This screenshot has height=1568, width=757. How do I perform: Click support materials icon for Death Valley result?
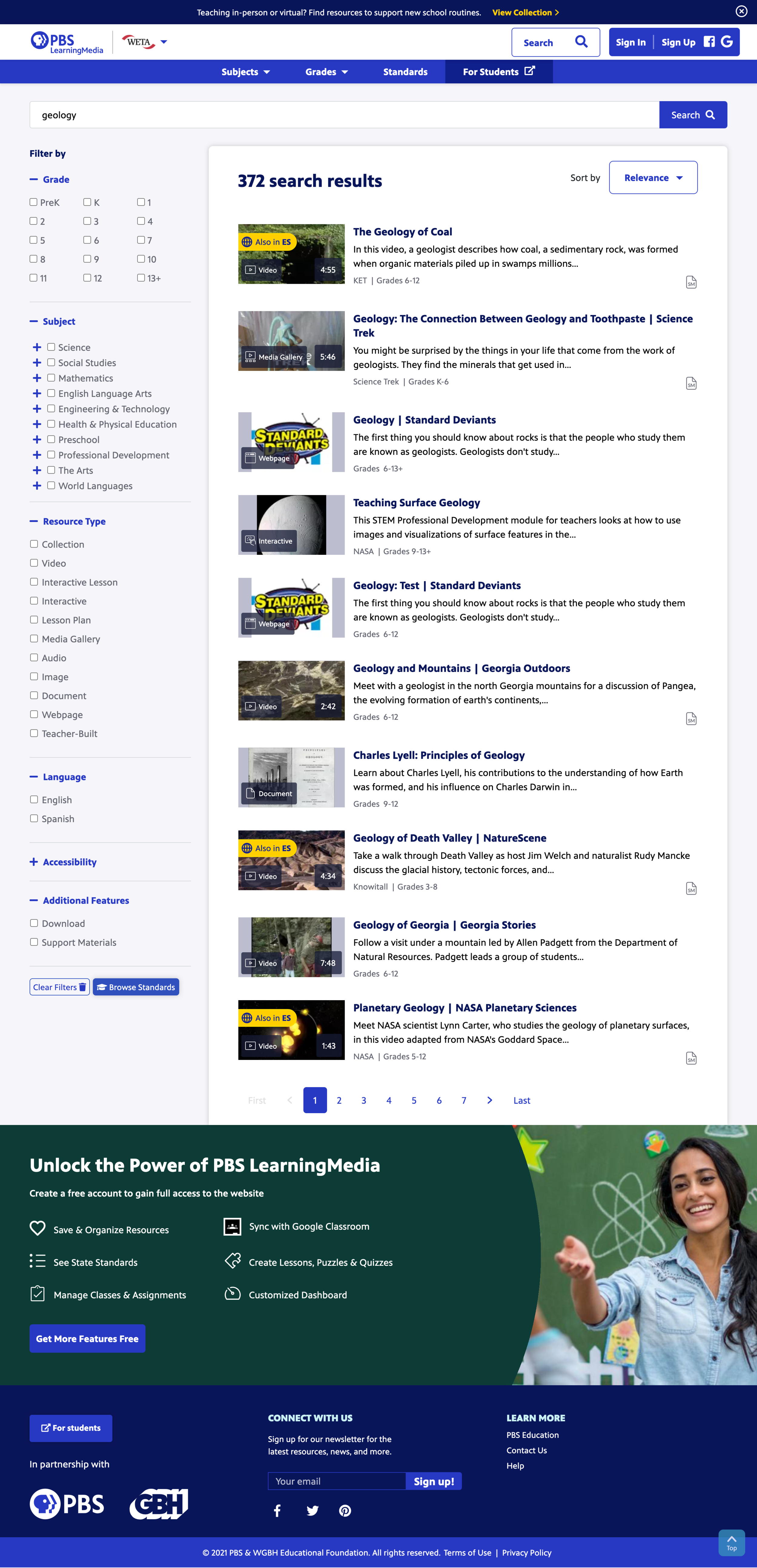pyautogui.click(x=691, y=889)
